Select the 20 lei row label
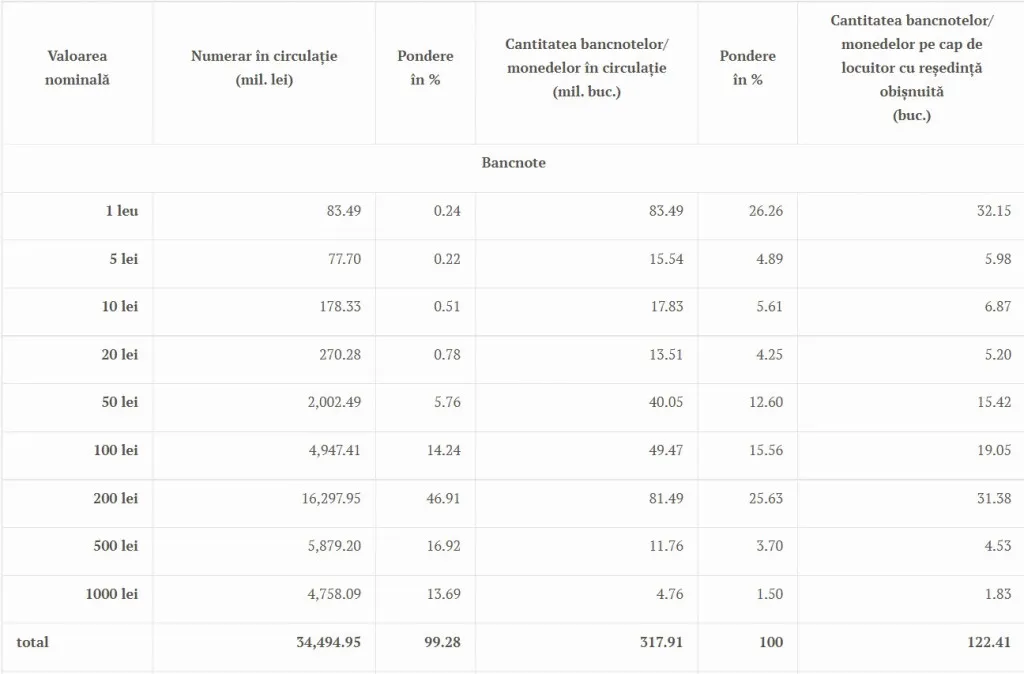This screenshot has height=674, width=1024. pyautogui.click(x=120, y=355)
